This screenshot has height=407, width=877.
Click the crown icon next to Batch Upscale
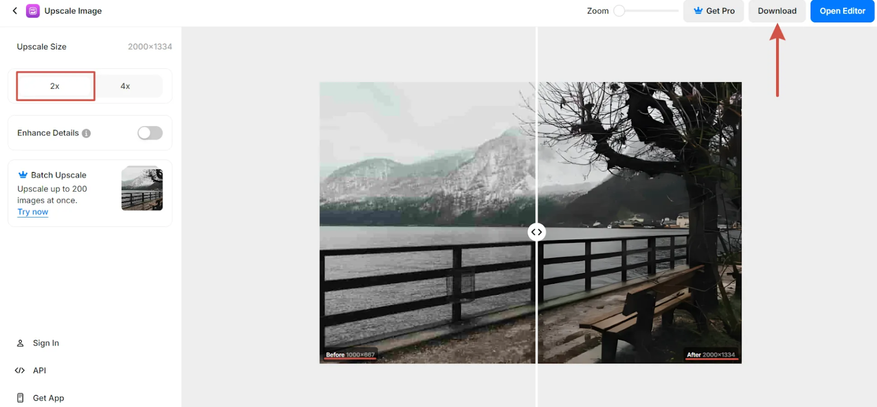23,175
